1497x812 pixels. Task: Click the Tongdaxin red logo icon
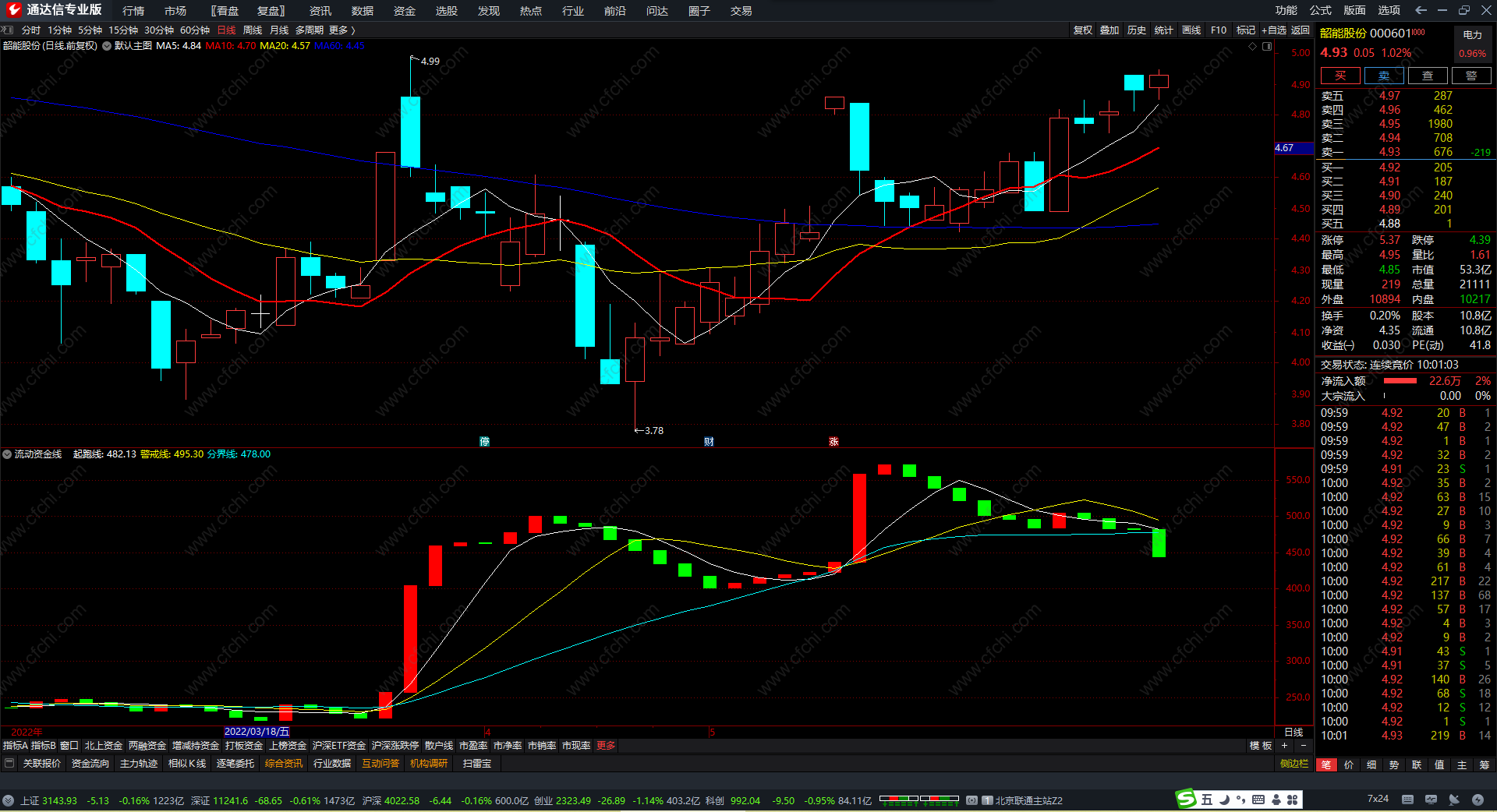point(13,10)
